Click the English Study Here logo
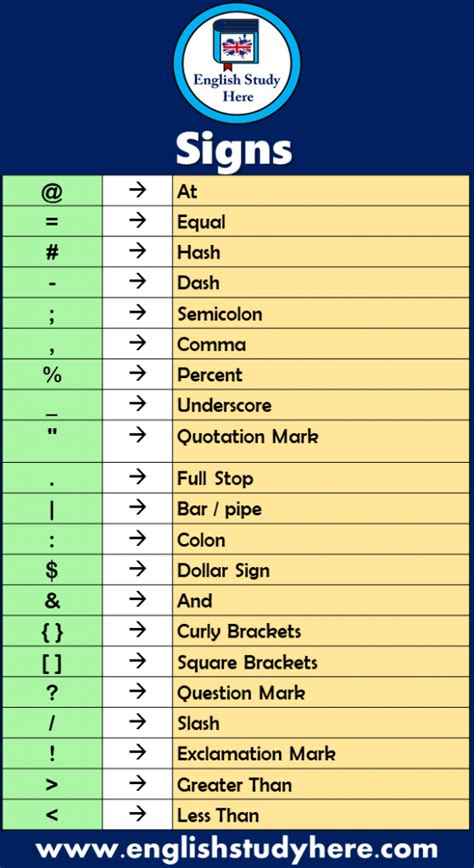 point(237,62)
